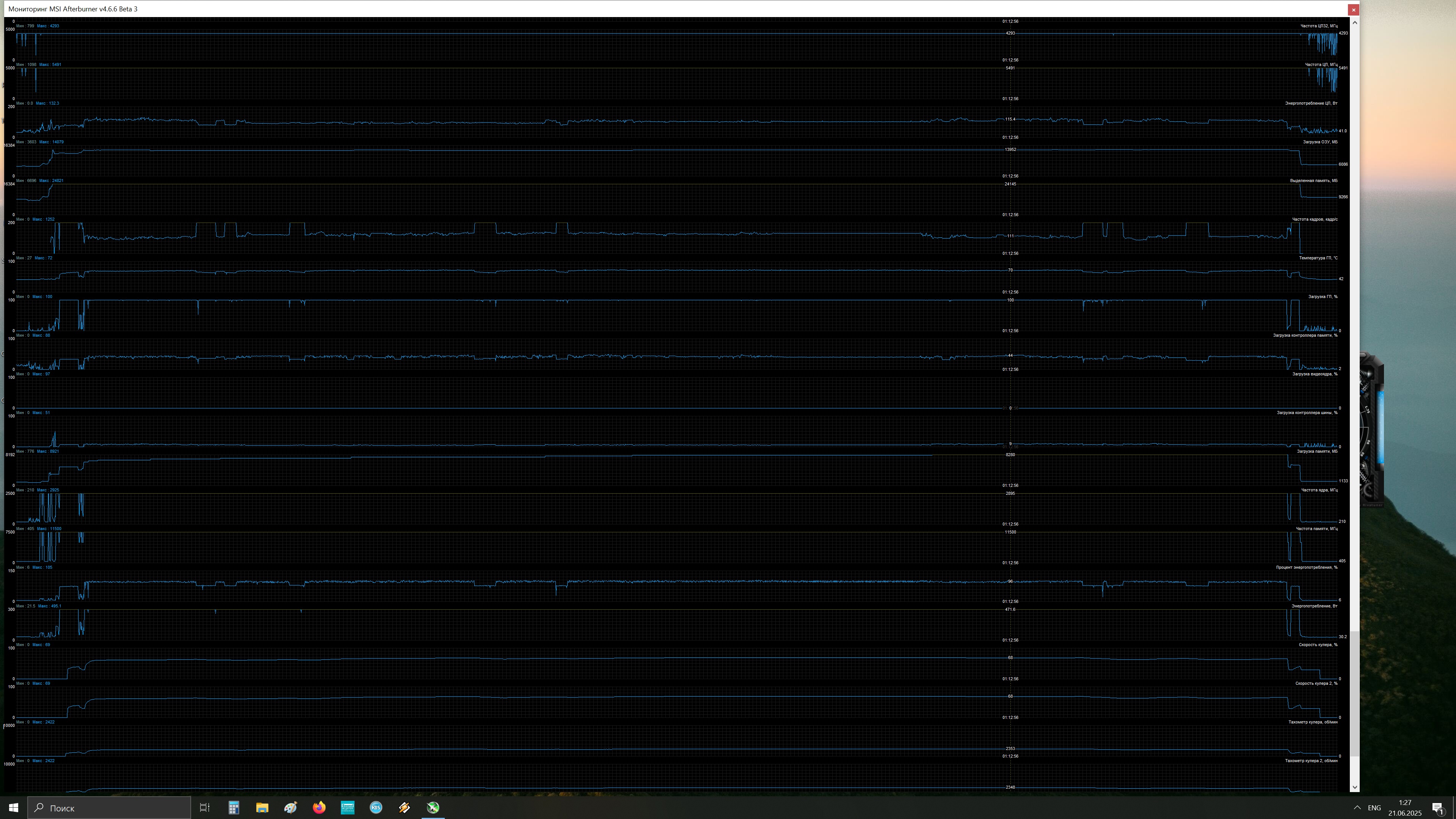This screenshot has width=1456, height=819.
Task: Open the BS round blue taskbar icon
Action: point(376,808)
